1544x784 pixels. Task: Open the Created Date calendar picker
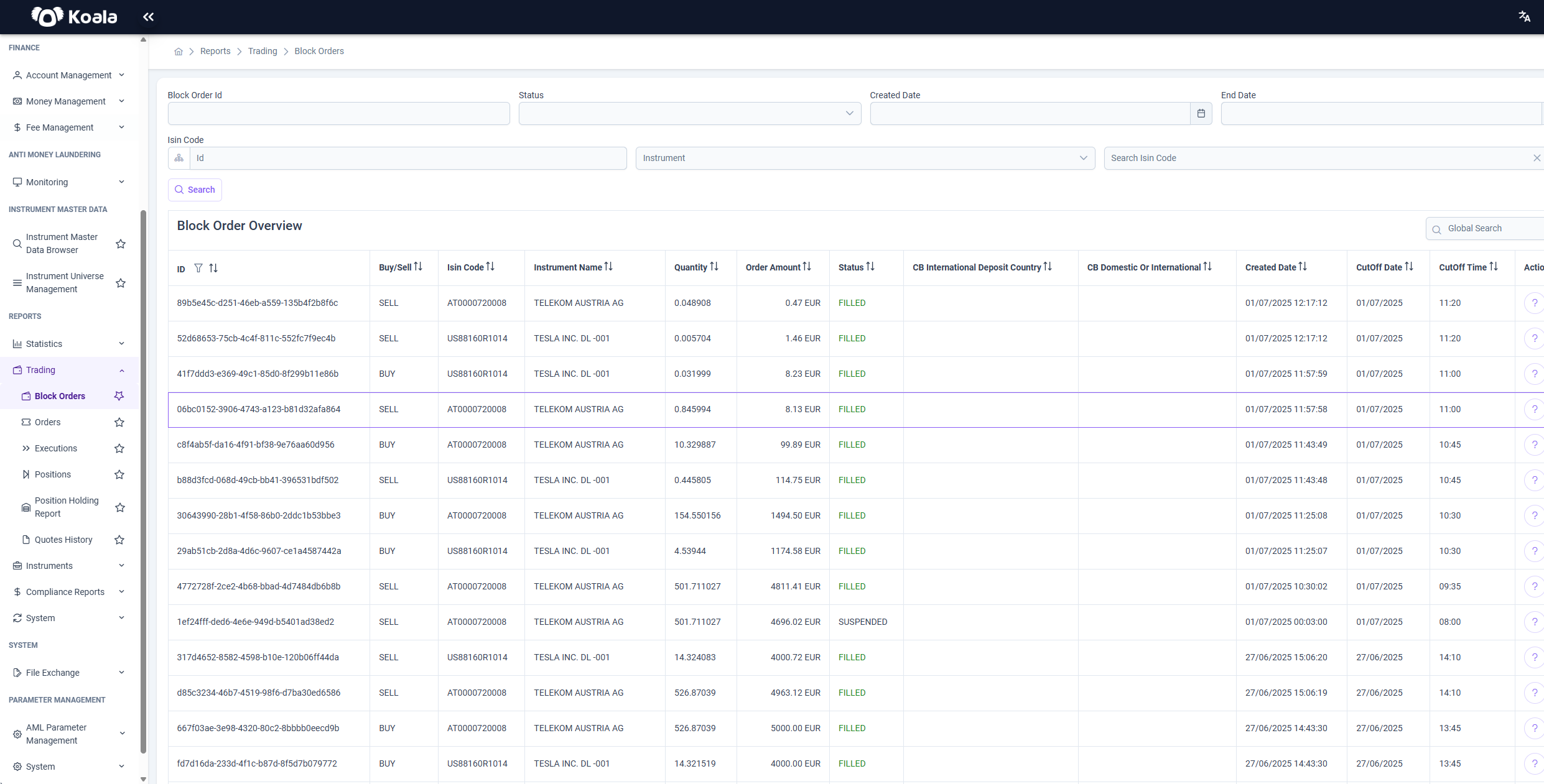(1201, 113)
